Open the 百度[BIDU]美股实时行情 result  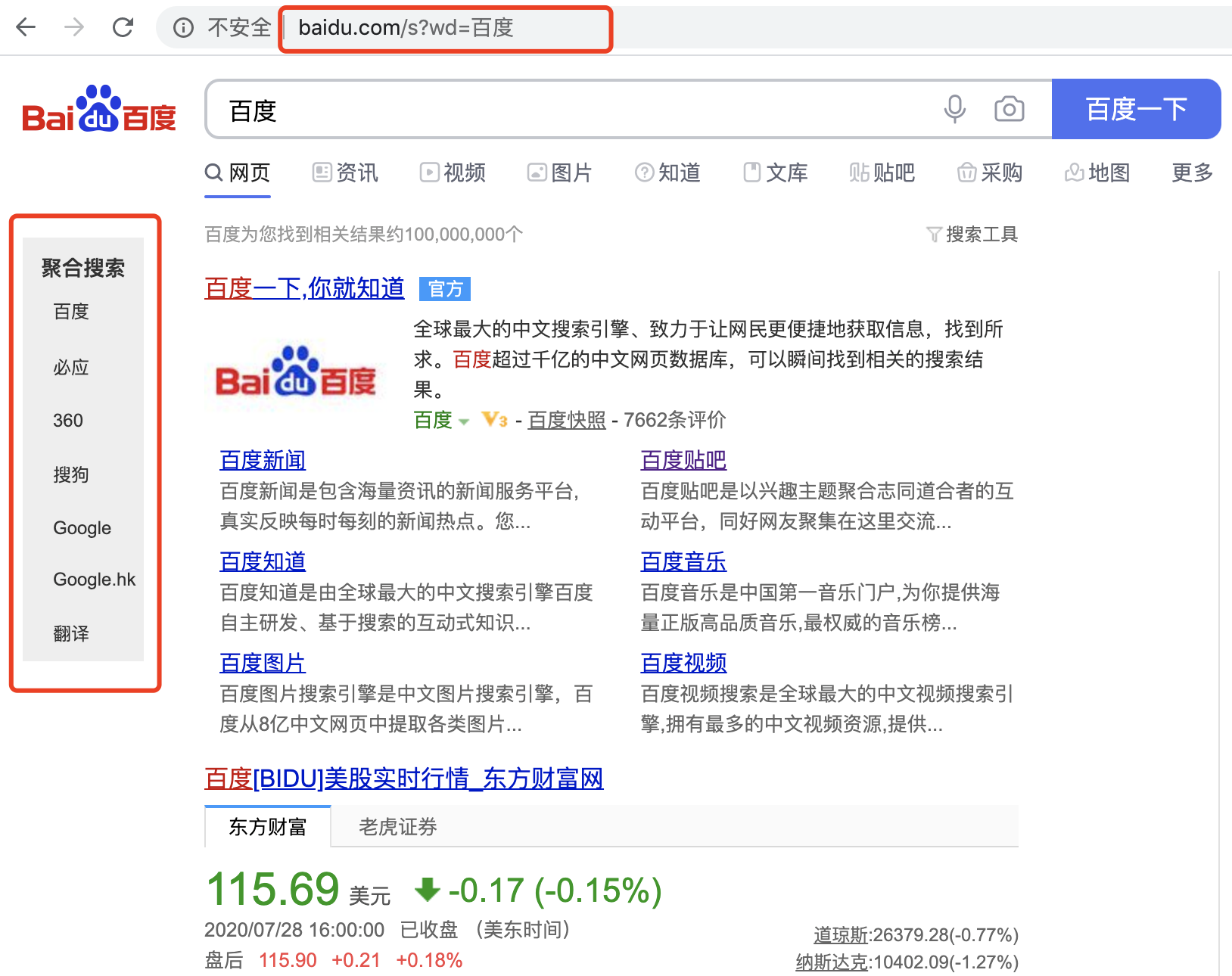coord(404,779)
